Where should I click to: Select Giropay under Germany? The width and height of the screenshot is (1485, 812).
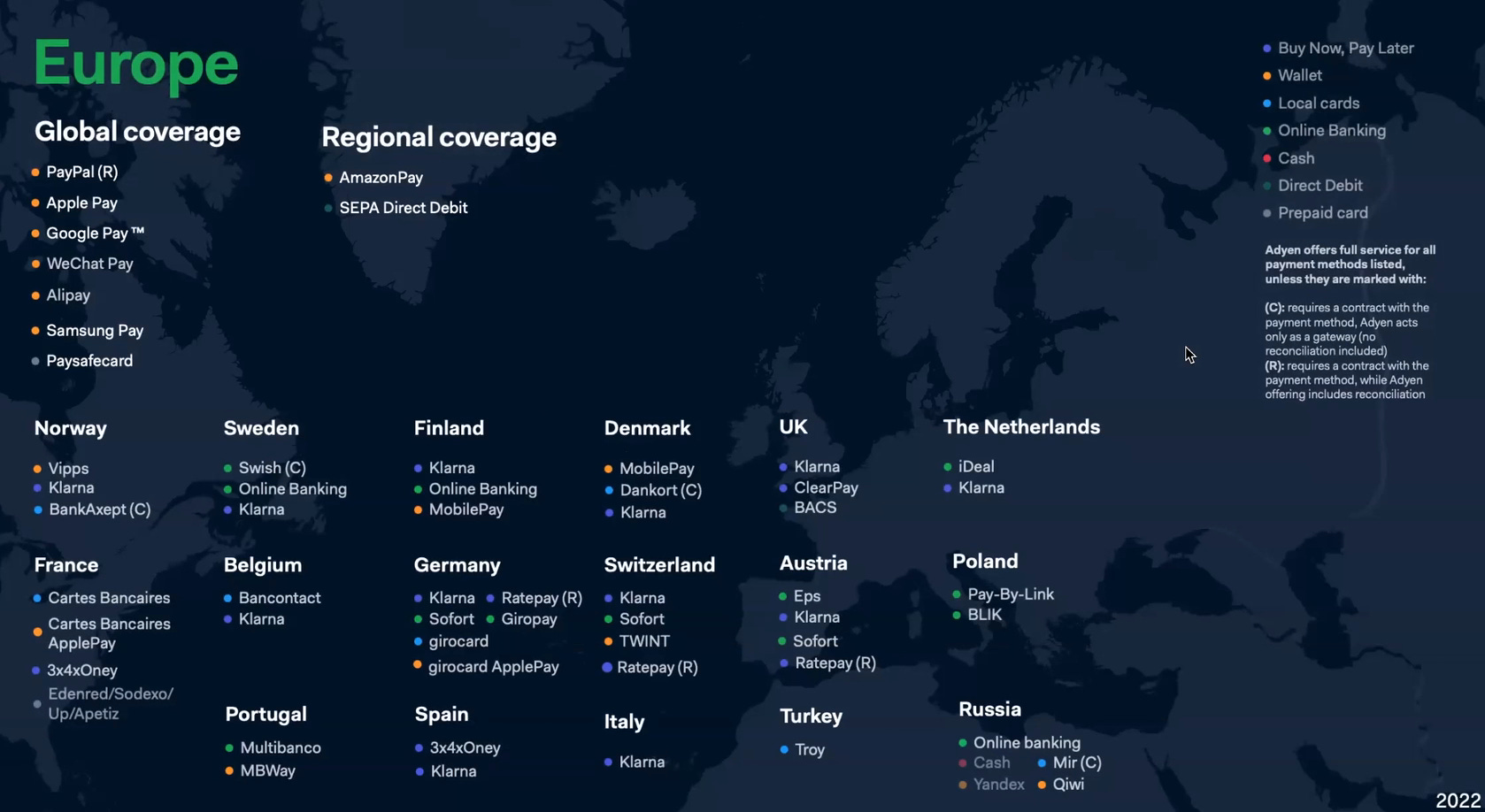pyautogui.click(x=528, y=619)
